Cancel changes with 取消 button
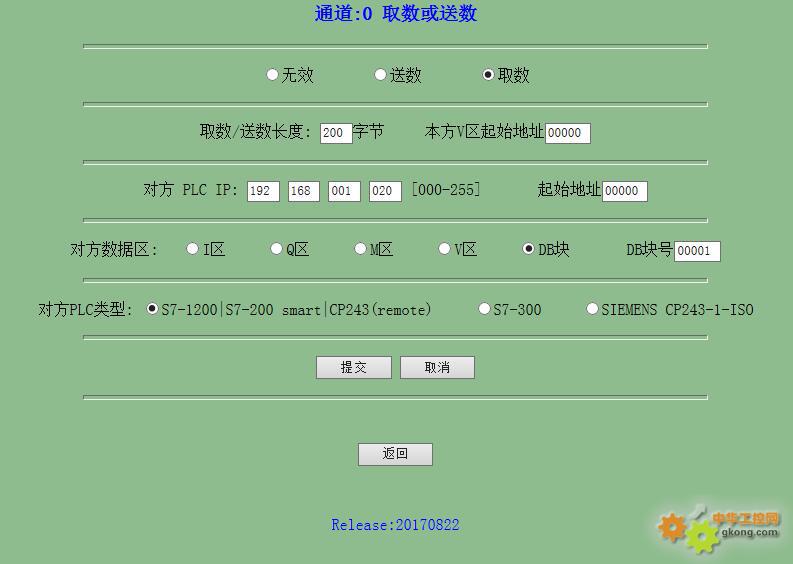Image resolution: width=793 pixels, height=564 pixels. click(437, 367)
